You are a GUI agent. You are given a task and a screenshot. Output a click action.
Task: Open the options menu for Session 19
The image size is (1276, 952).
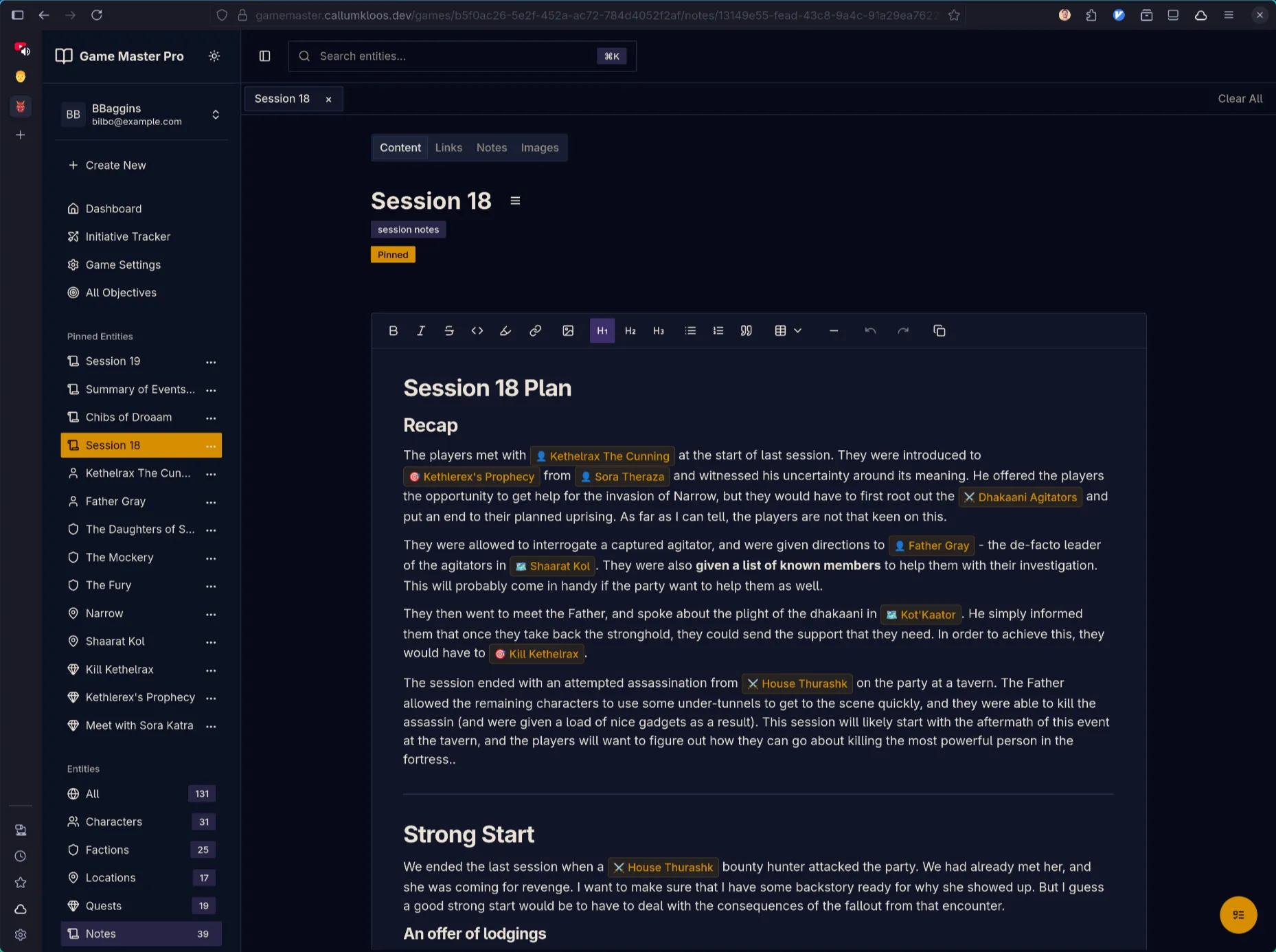(x=211, y=361)
